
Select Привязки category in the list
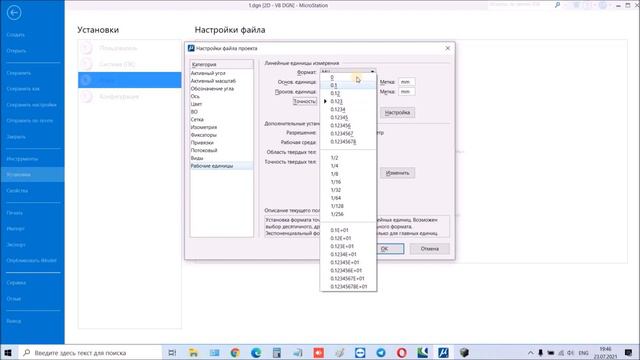pyautogui.click(x=221, y=143)
